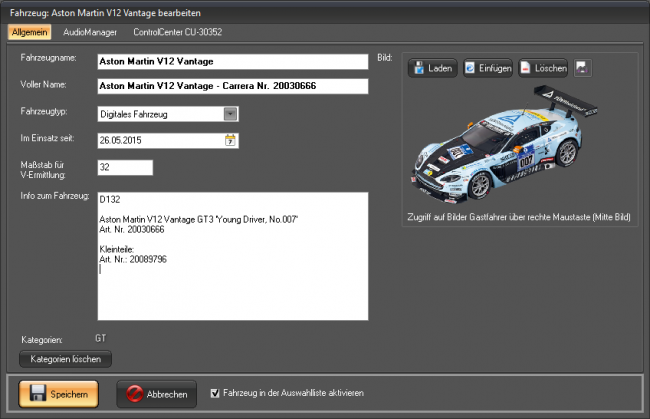Load a vehicle image with Laden

[x=433, y=68]
